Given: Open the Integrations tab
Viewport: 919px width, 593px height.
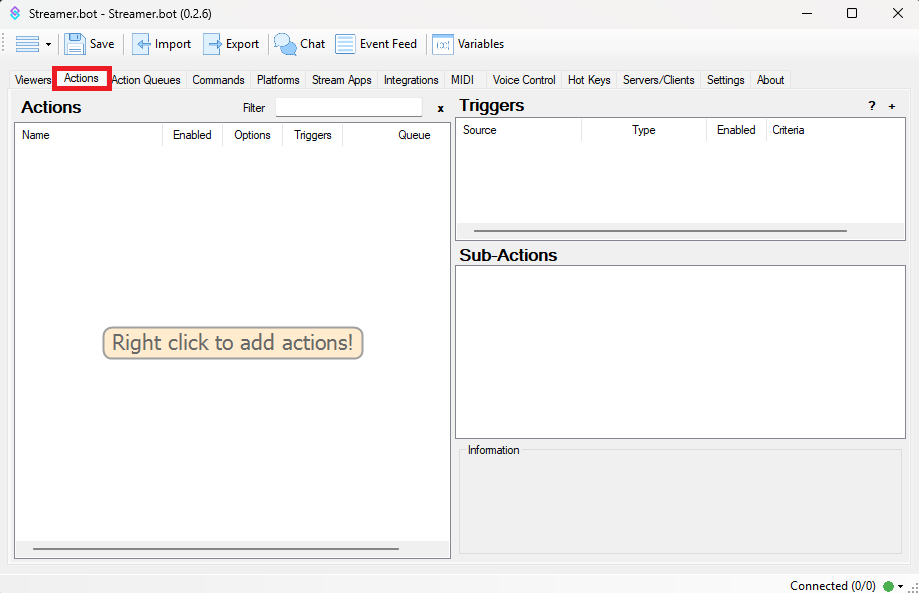Looking at the screenshot, I should [411, 80].
